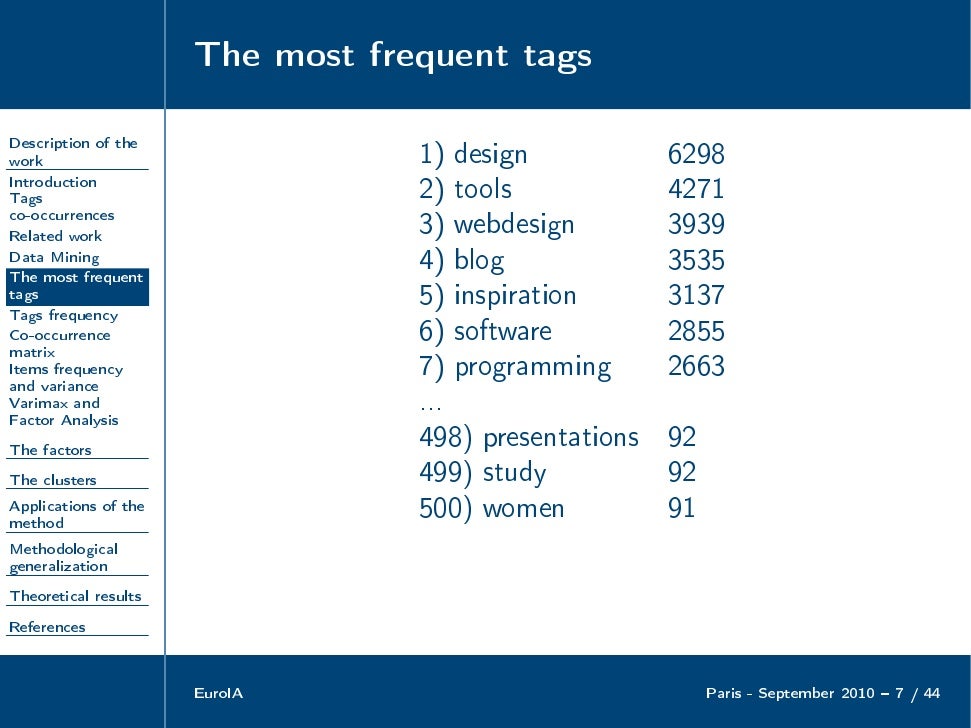The height and width of the screenshot is (728, 971).
Task: Click 'Paris - September 2010' footer text
Action: click(x=790, y=693)
